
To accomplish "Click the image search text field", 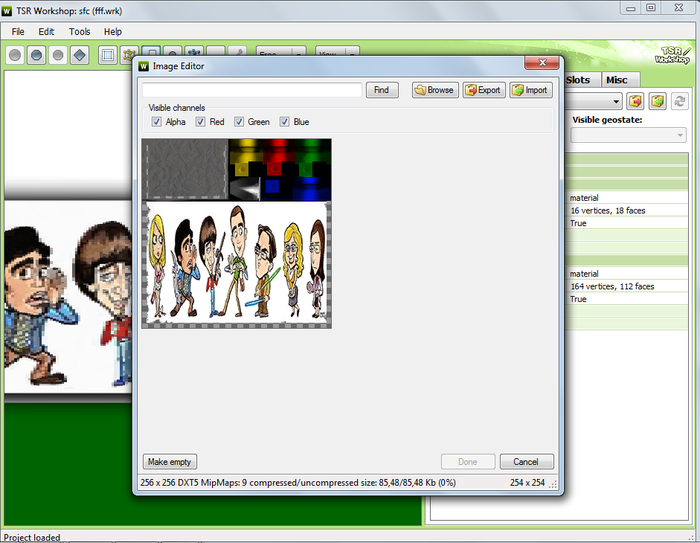I will [x=252, y=90].
